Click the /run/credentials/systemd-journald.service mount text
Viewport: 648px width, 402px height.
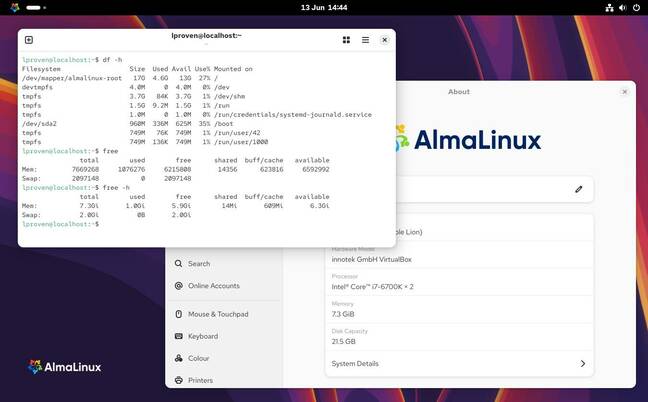[x=293, y=114]
